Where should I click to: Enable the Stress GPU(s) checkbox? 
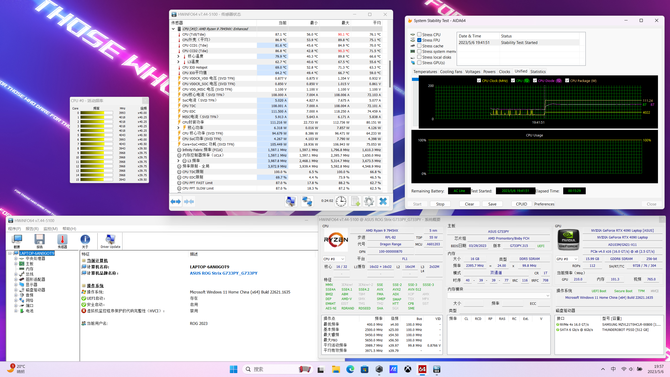point(419,62)
